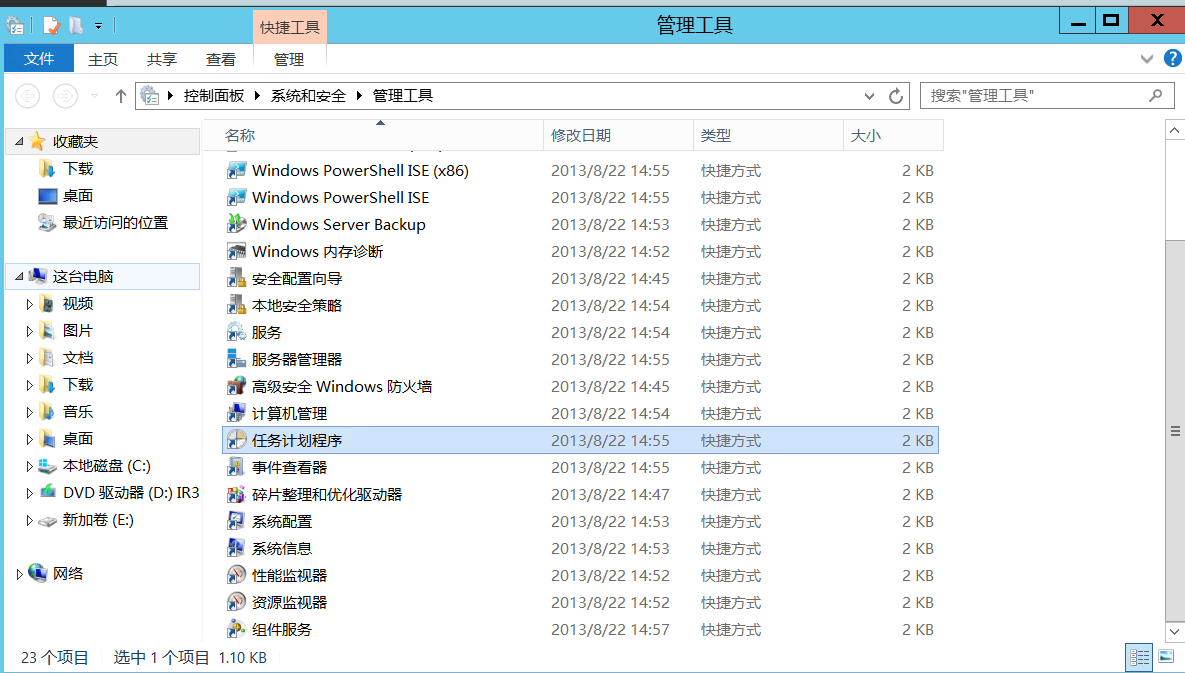The height and width of the screenshot is (673, 1185).
Task: Click the 事件查看器 icon
Action: pos(237,468)
